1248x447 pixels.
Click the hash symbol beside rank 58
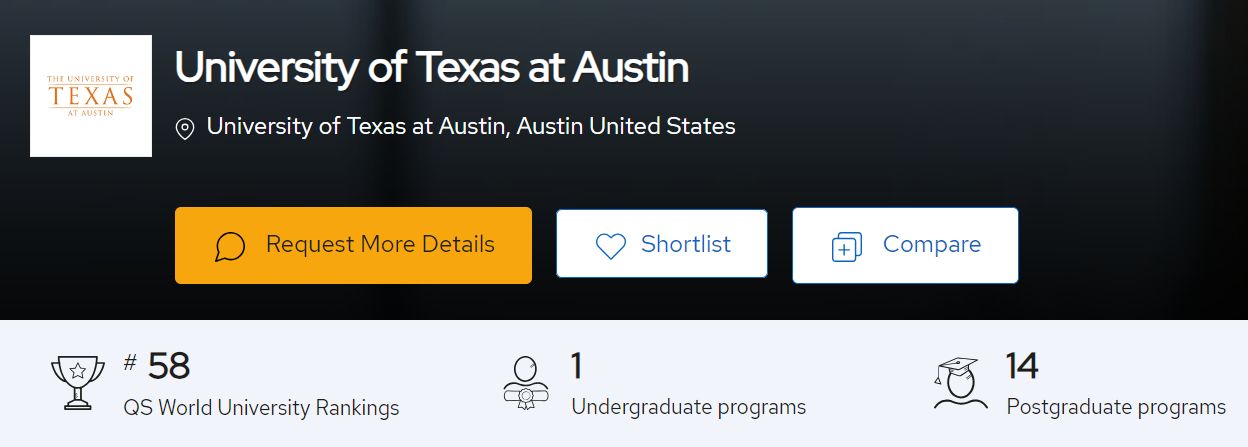pos(130,362)
